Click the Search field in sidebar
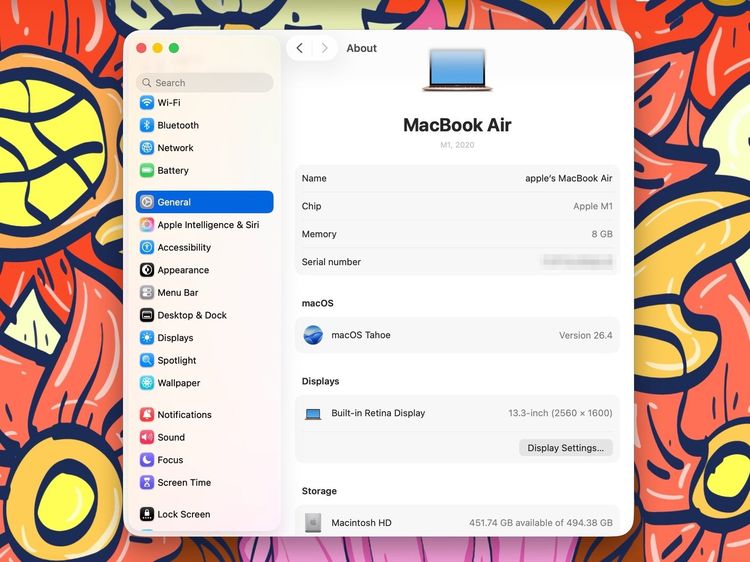This screenshot has height=562, width=750. click(x=205, y=83)
